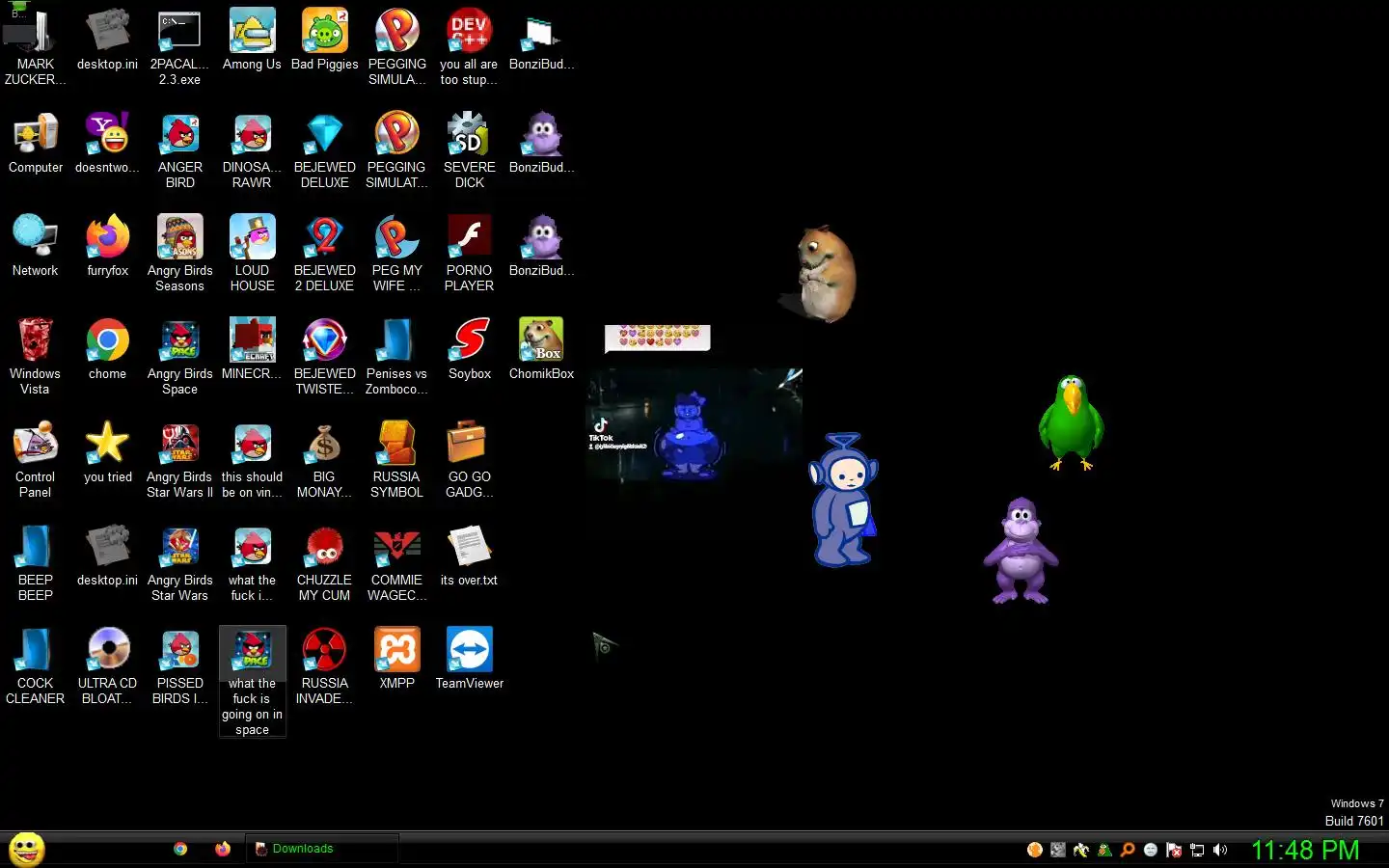Launch the ANGER BIRD shortcut
Viewport: 1389px width, 868px height.
[179, 150]
